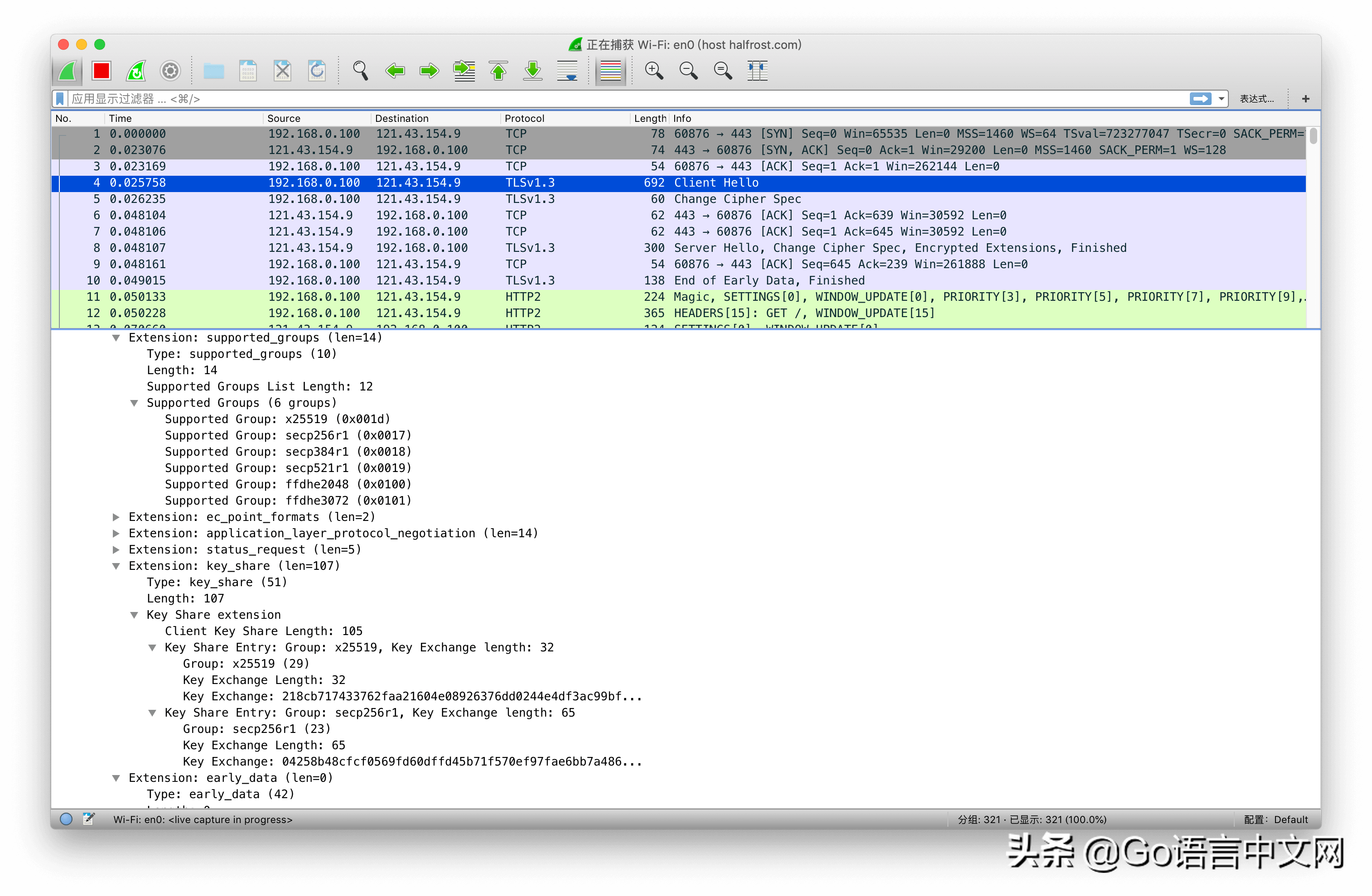Go to next packet green arrow
The image size is (1372, 896).
[429, 71]
